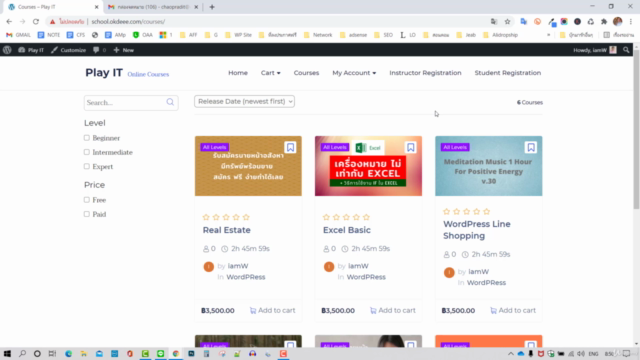Viewport: 640px width, 360px height.
Task: Open the Chrome profile avatar
Action: (618, 21)
